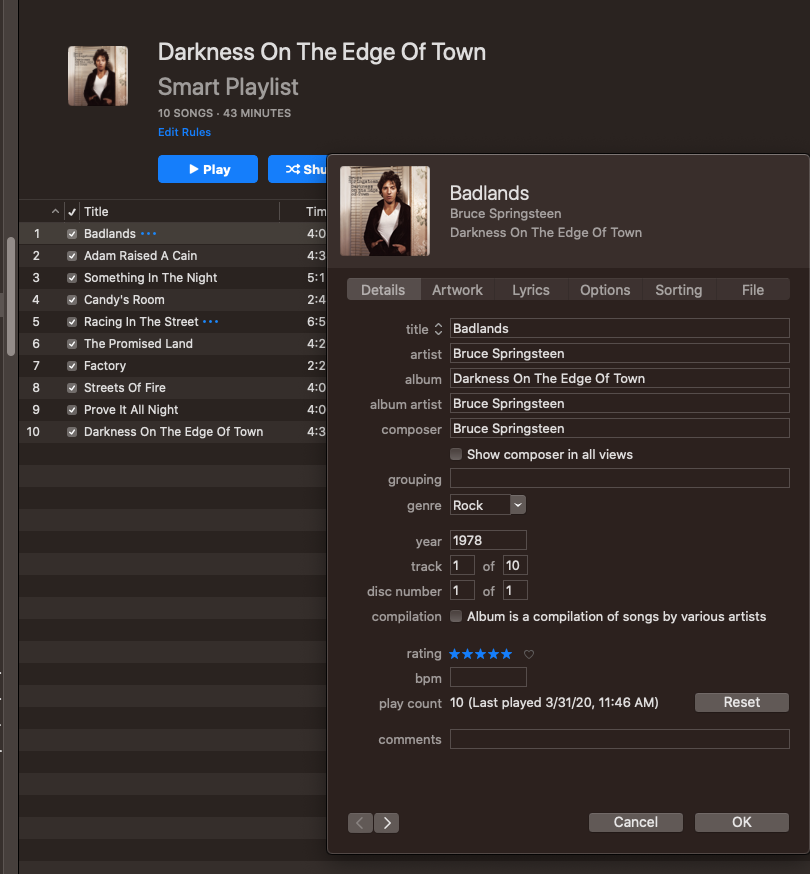Switch to the Sorting tab
Viewport: 810px width, 874px height.
pyautogui.click(x=678, y=290)
